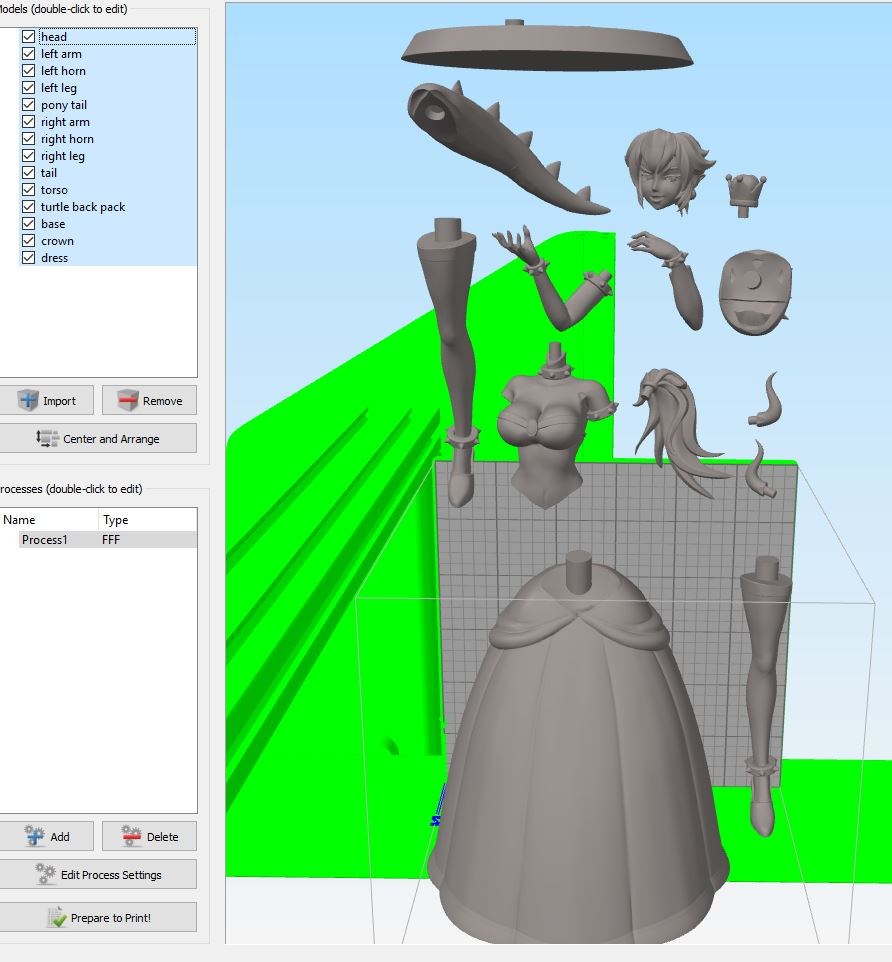892x962 pixels.
Task: Toggle the crown model checkbox
Action: click(28, 241)
